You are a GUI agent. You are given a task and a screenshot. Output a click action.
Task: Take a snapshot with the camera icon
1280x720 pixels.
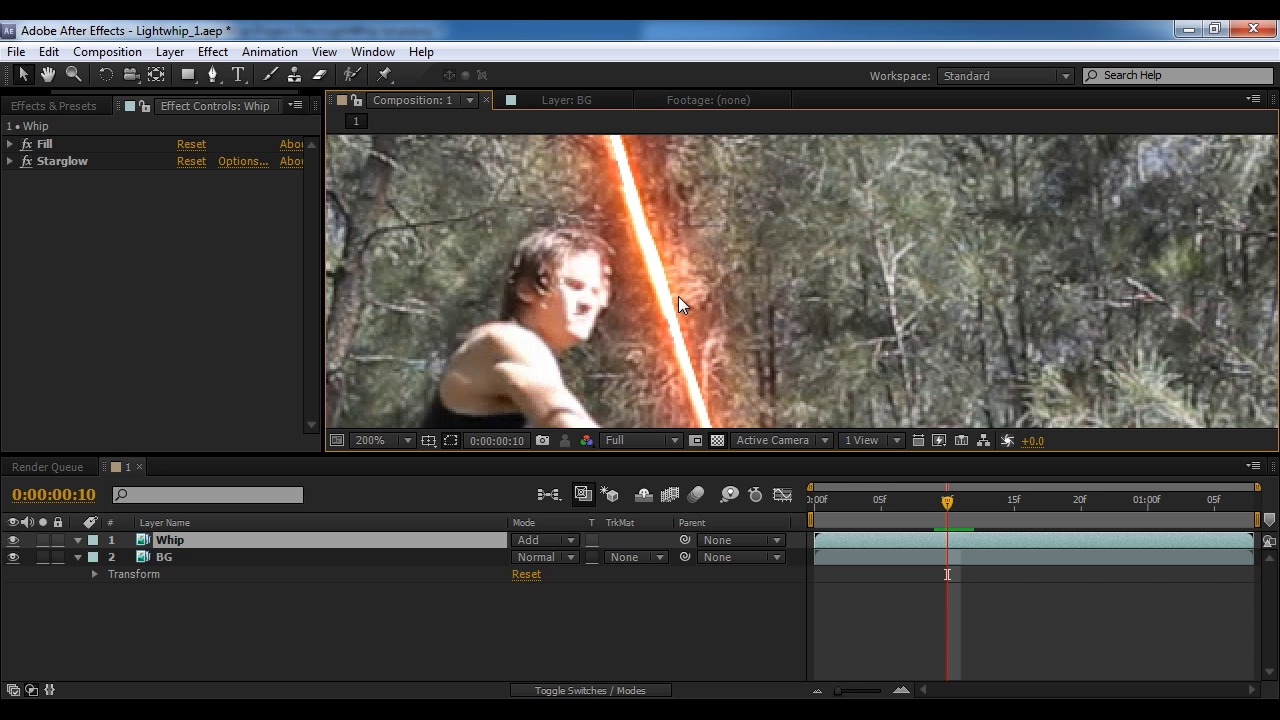click(x=542, y=440)
